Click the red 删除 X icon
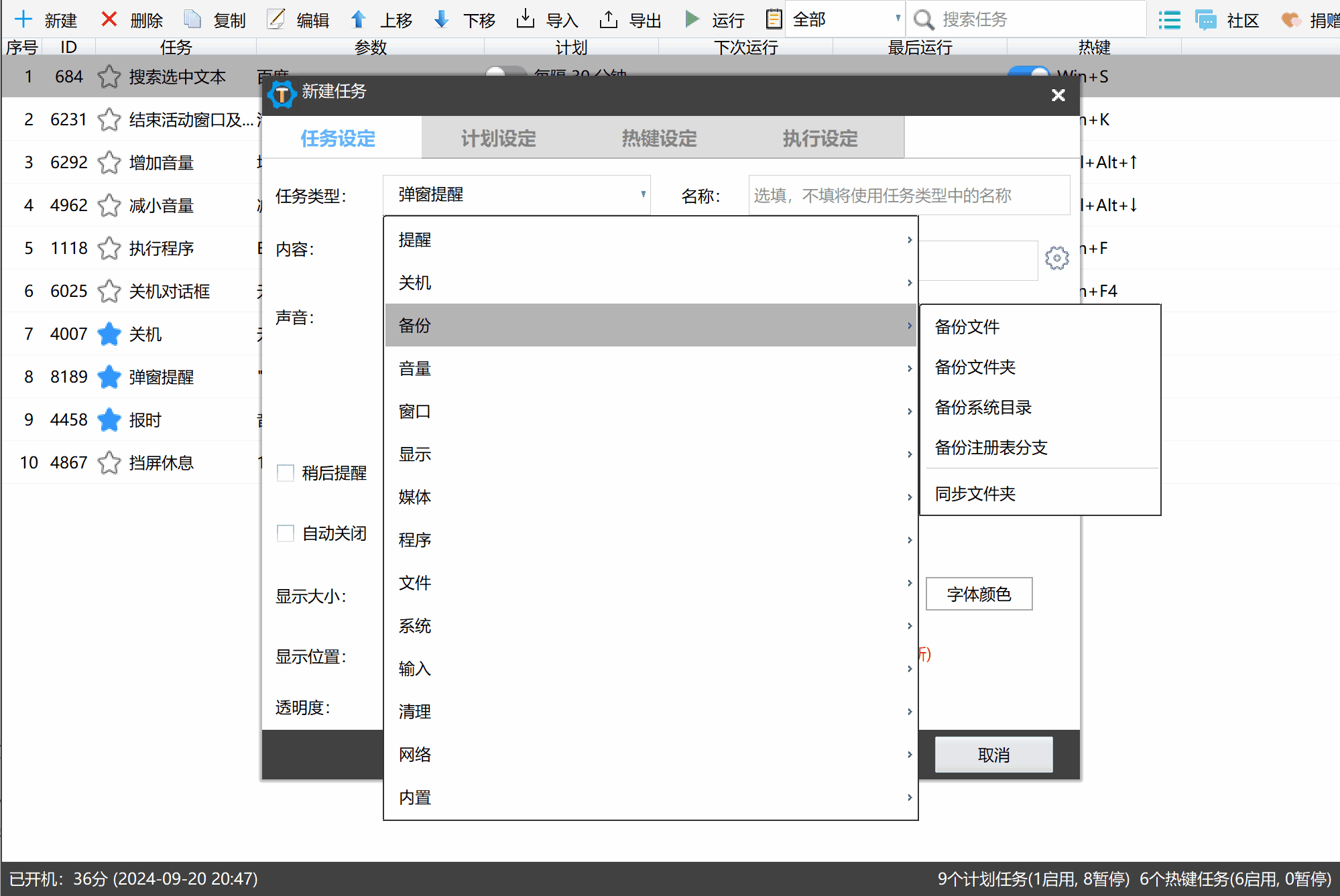1340x896 pixels. (x=109, y=19)
